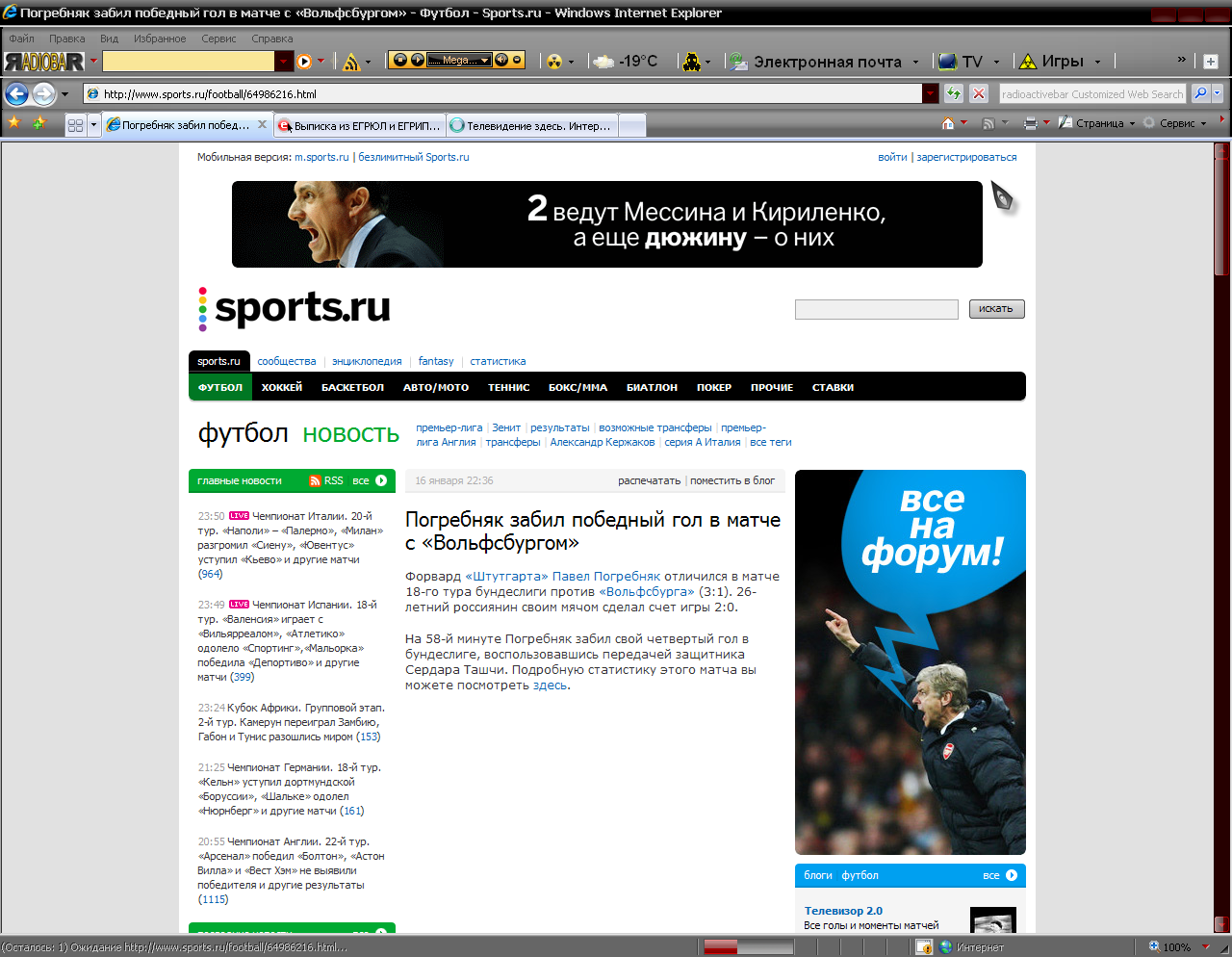Click the RSS icon in главные новости
Viewport: 1232px width, 957px height.
pyautogui.click(x=315, y=480)
